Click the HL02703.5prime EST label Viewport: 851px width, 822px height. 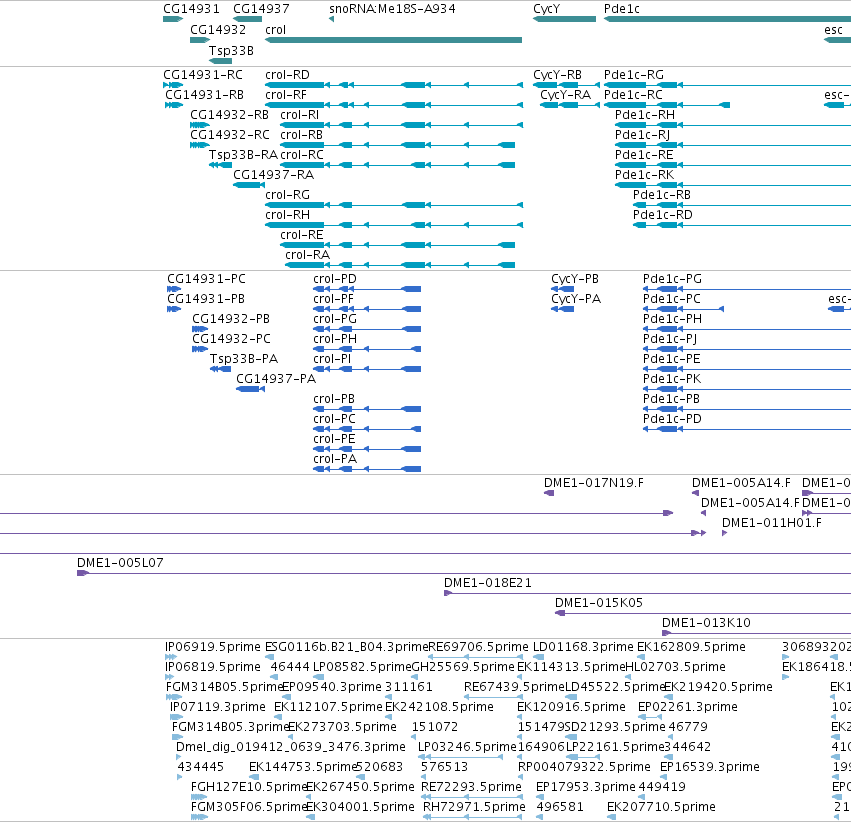coord(676,666)
